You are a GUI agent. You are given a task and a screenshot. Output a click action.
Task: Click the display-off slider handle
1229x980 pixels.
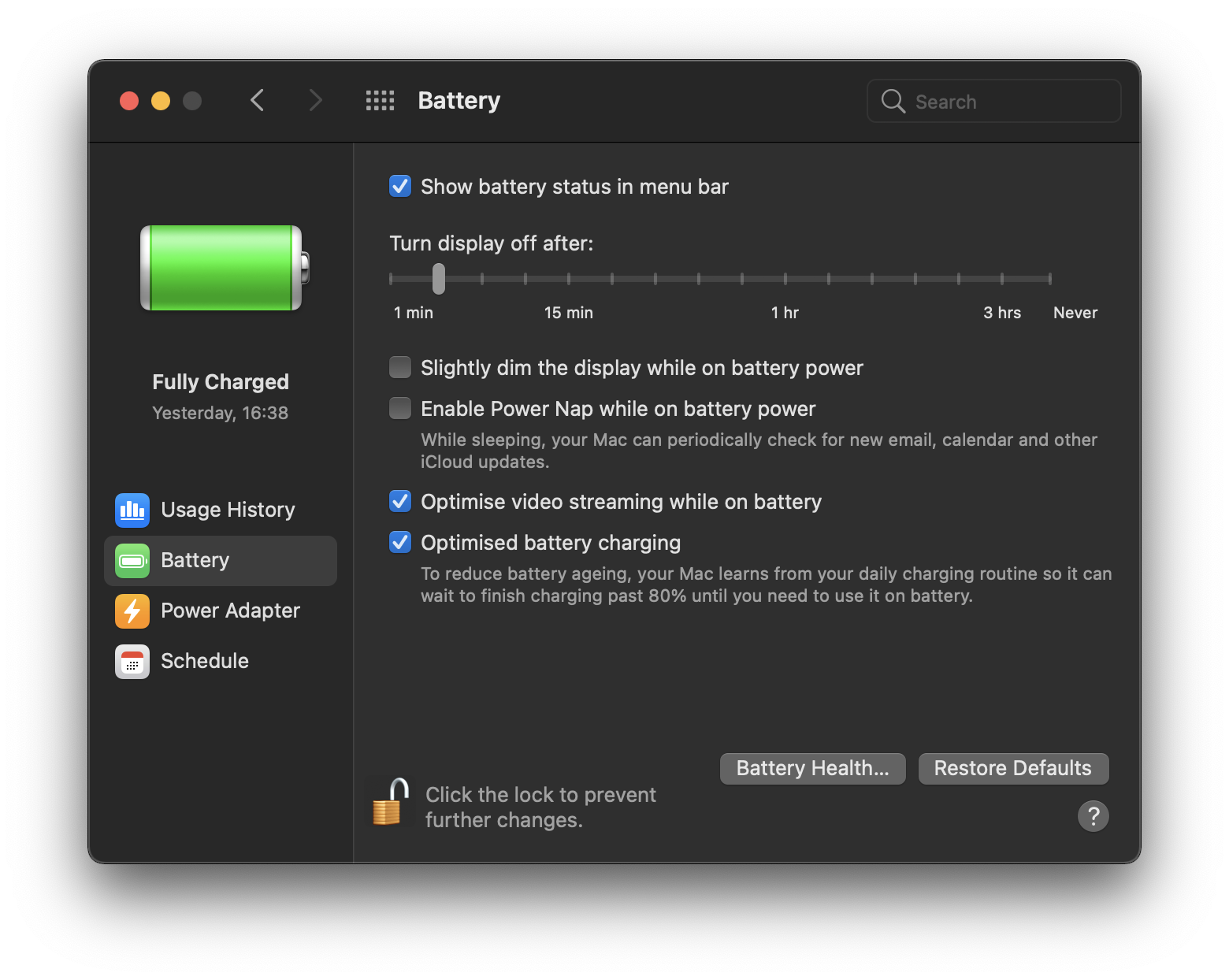pyautogui.click(x=439, y=278)
